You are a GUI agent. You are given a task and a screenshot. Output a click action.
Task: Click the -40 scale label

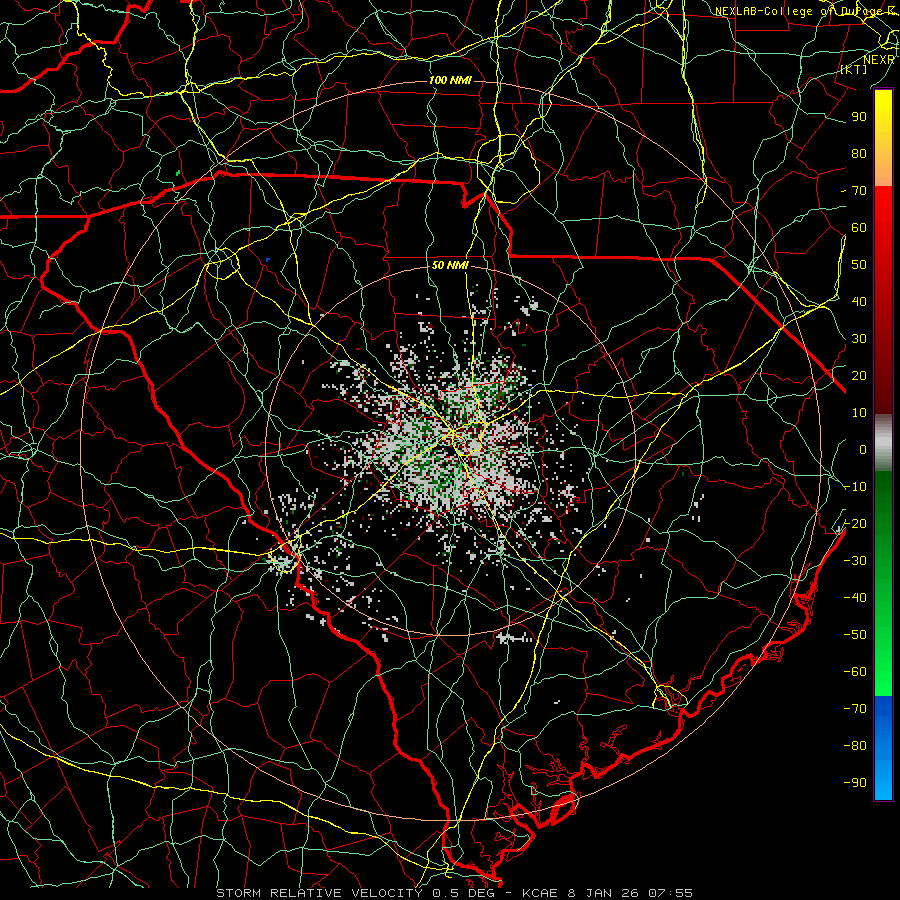pyautogui.click(x=855, y=598)
